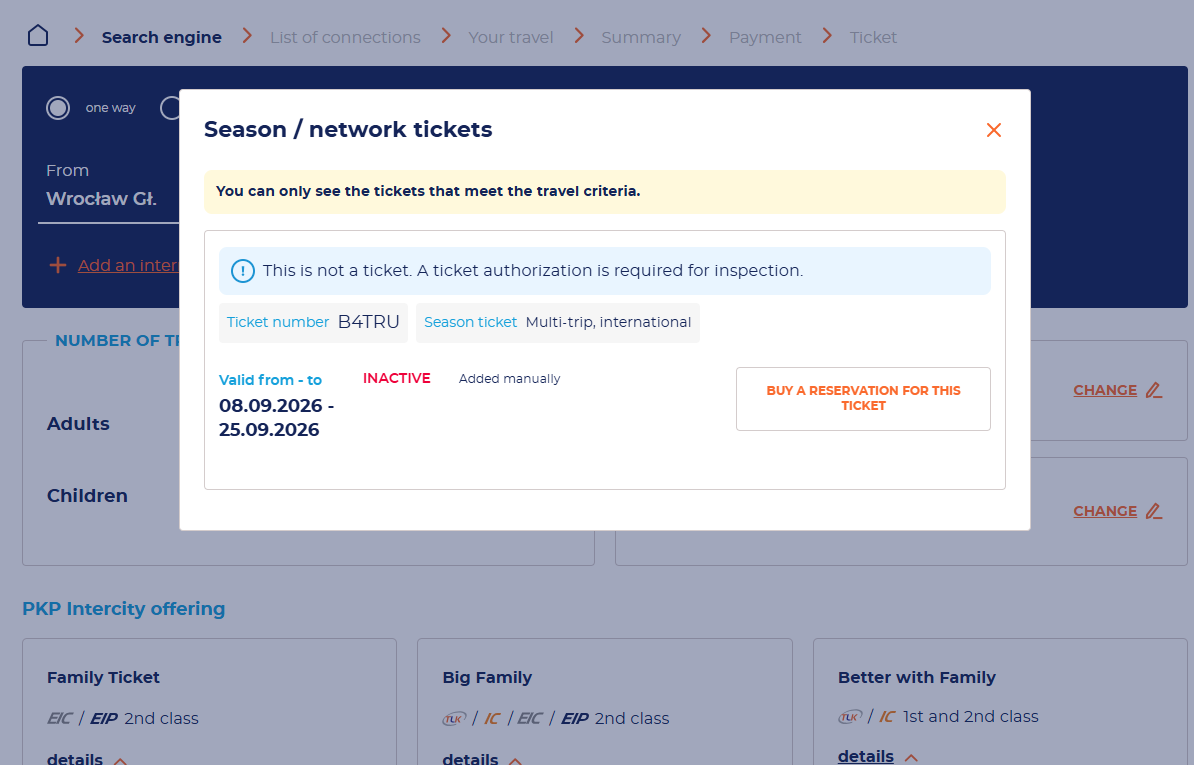Screen dimensions: 1194x765
Task: Click the EIP logo in Family Ticket card
Action: pos(104,719)
